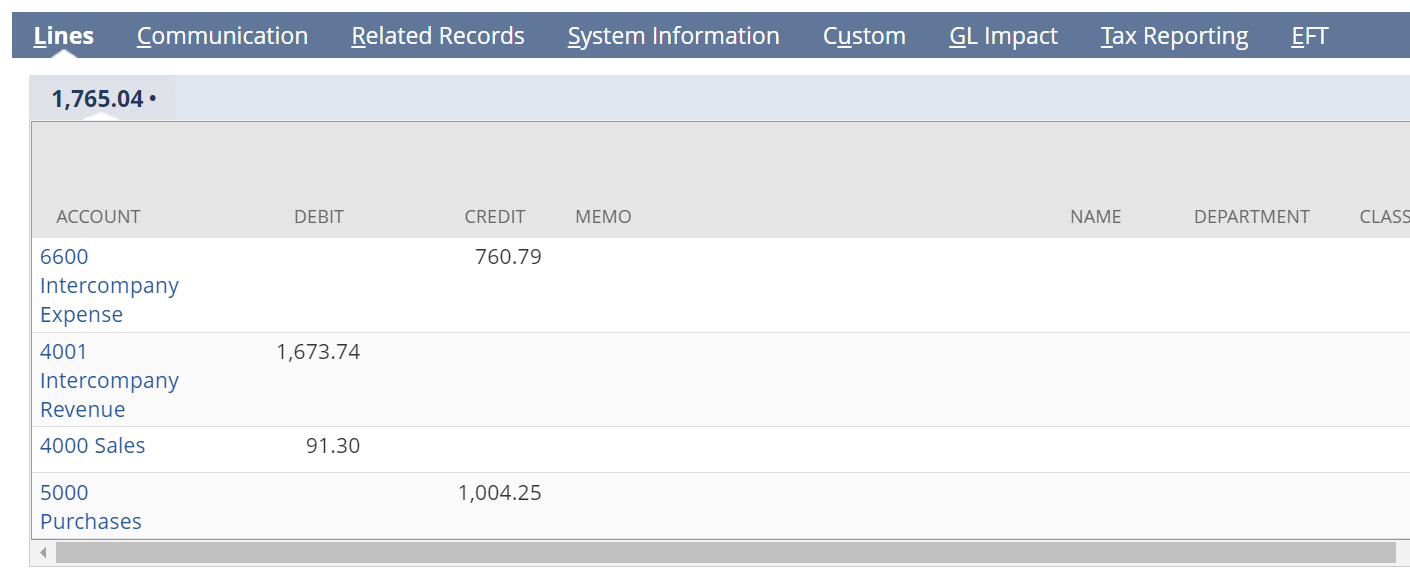
Task: Open the 5000 Purchases account link
Action: (90, 507)
